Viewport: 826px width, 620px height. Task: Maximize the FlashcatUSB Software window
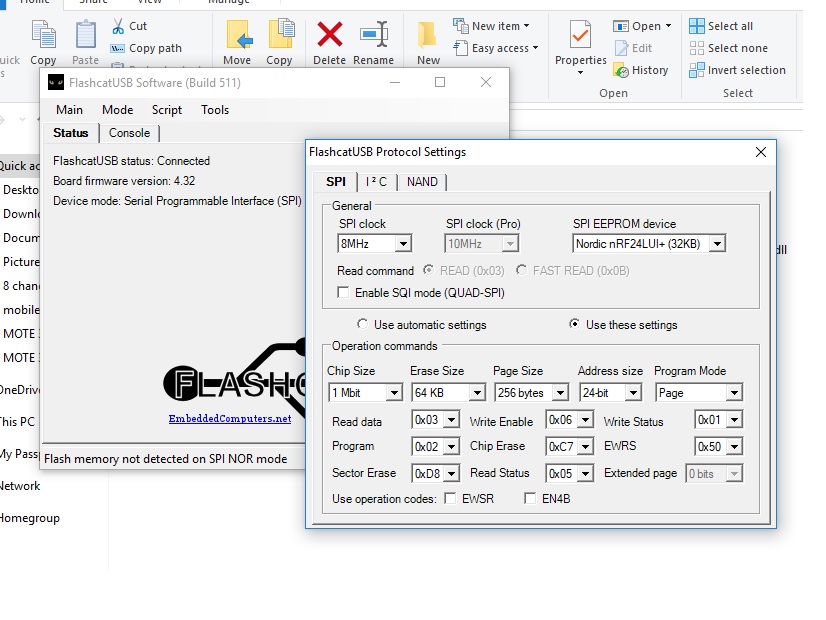[440, 82]
